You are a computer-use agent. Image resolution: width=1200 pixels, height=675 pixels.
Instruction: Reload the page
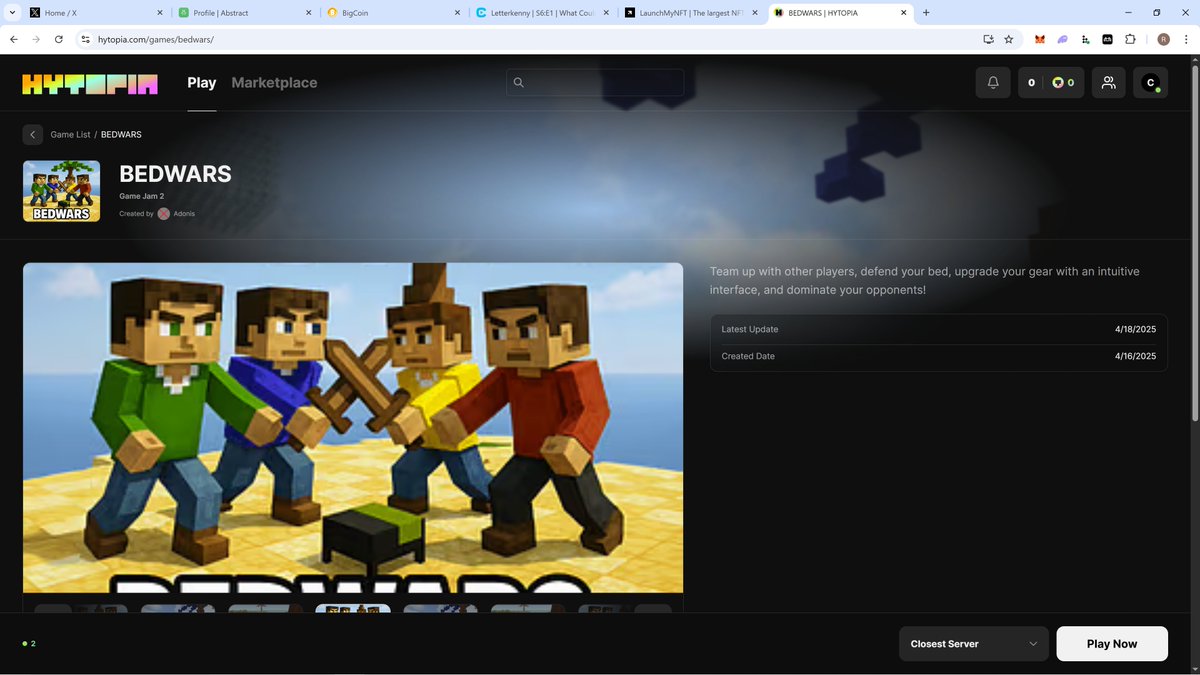[59, 39]
